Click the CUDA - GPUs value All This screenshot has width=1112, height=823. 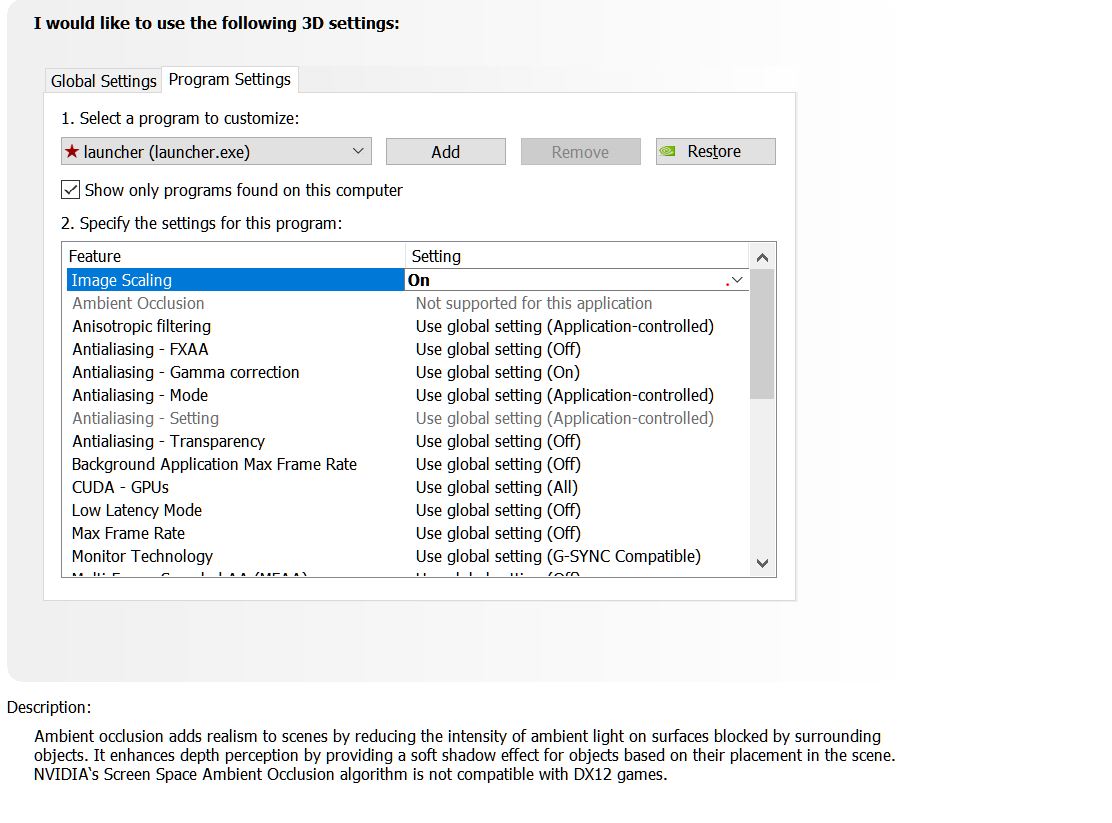click(496, 487)
